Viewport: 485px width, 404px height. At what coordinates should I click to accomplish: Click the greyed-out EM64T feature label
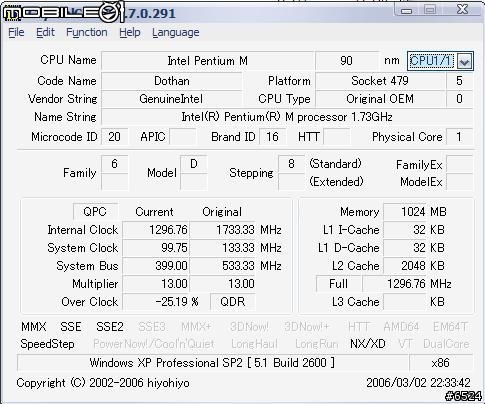451,327
